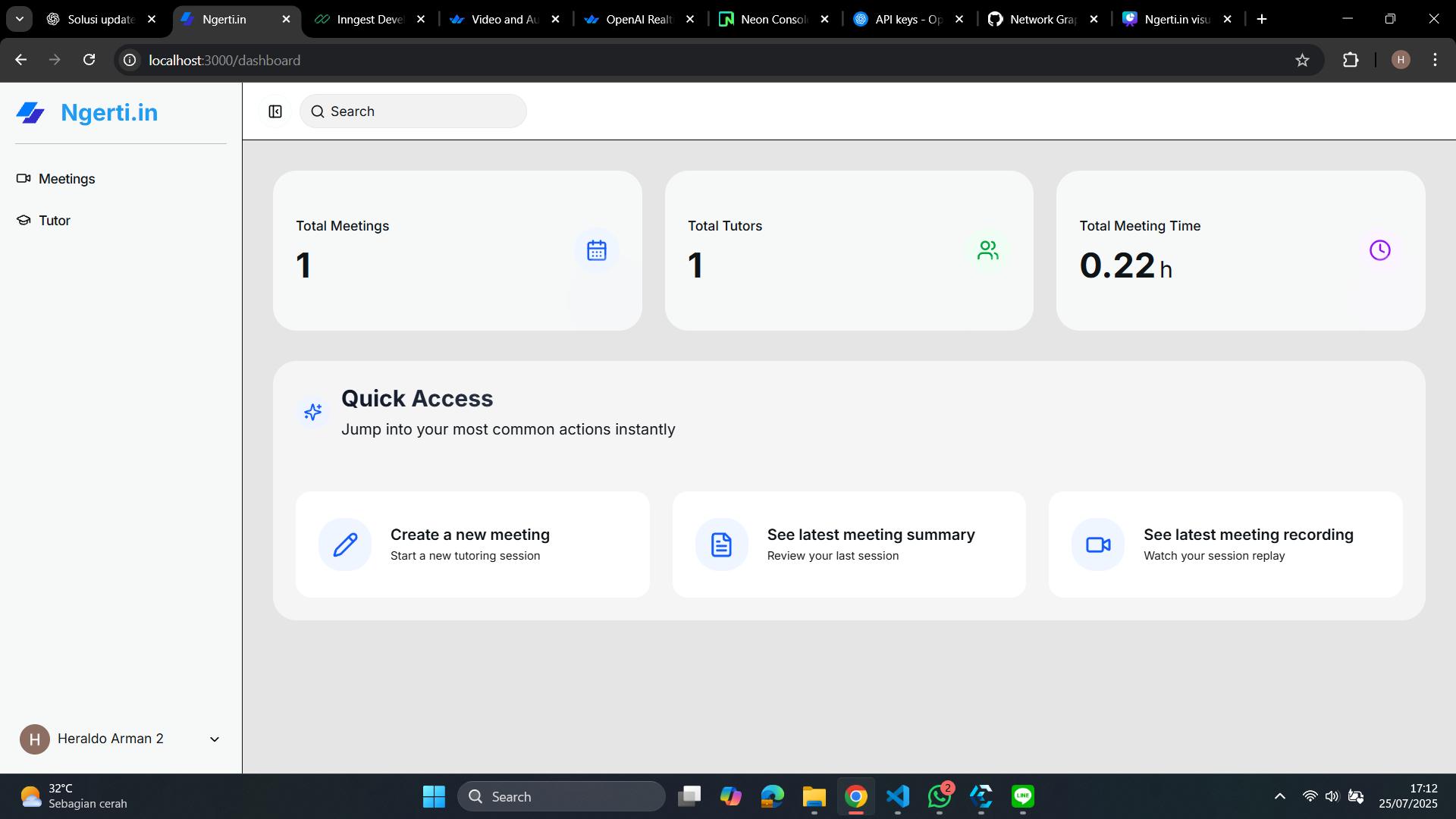Click the dashboard Search field
This screenshot has height=819, width=1456.
pyautogui.click(x=413, y=111)
